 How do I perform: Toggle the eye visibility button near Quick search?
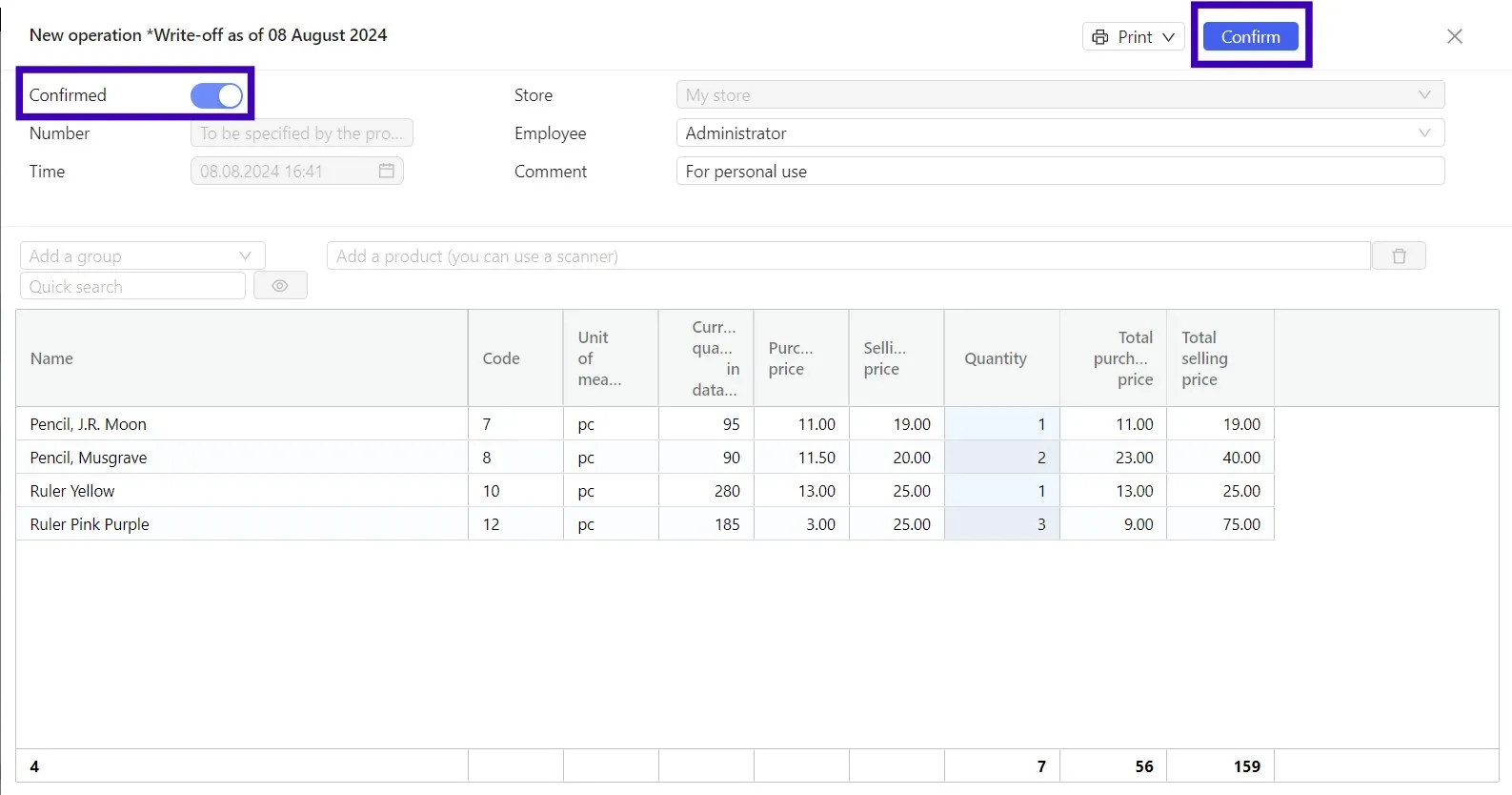pos(280,286)
